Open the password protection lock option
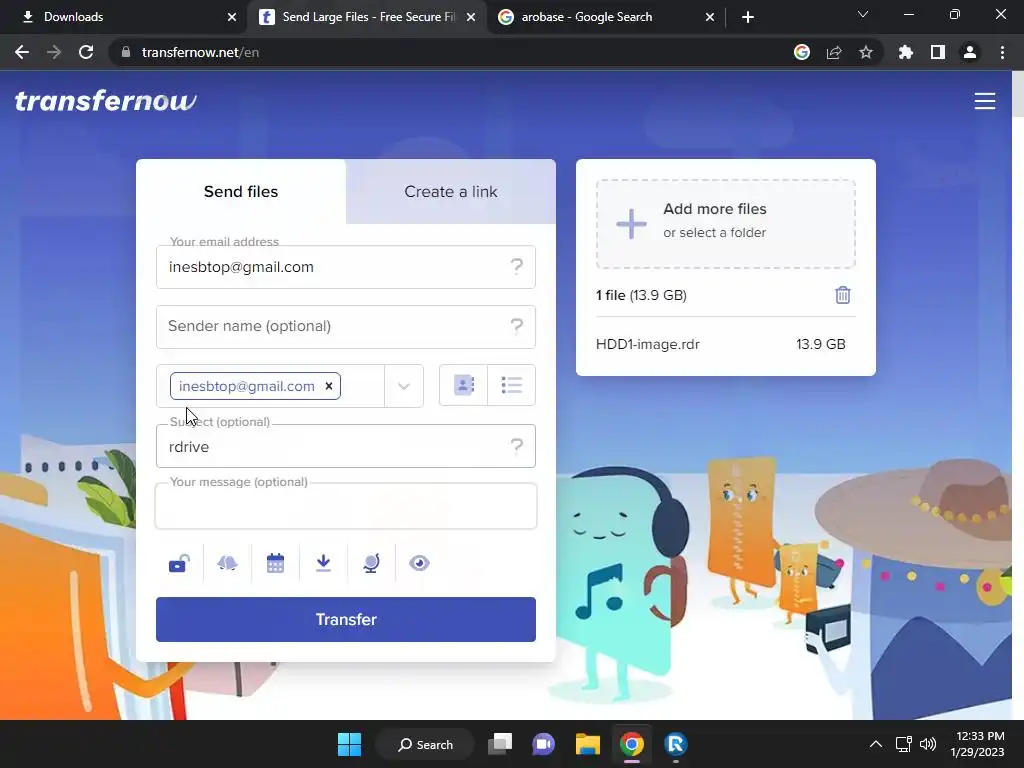 pos(179,563)
